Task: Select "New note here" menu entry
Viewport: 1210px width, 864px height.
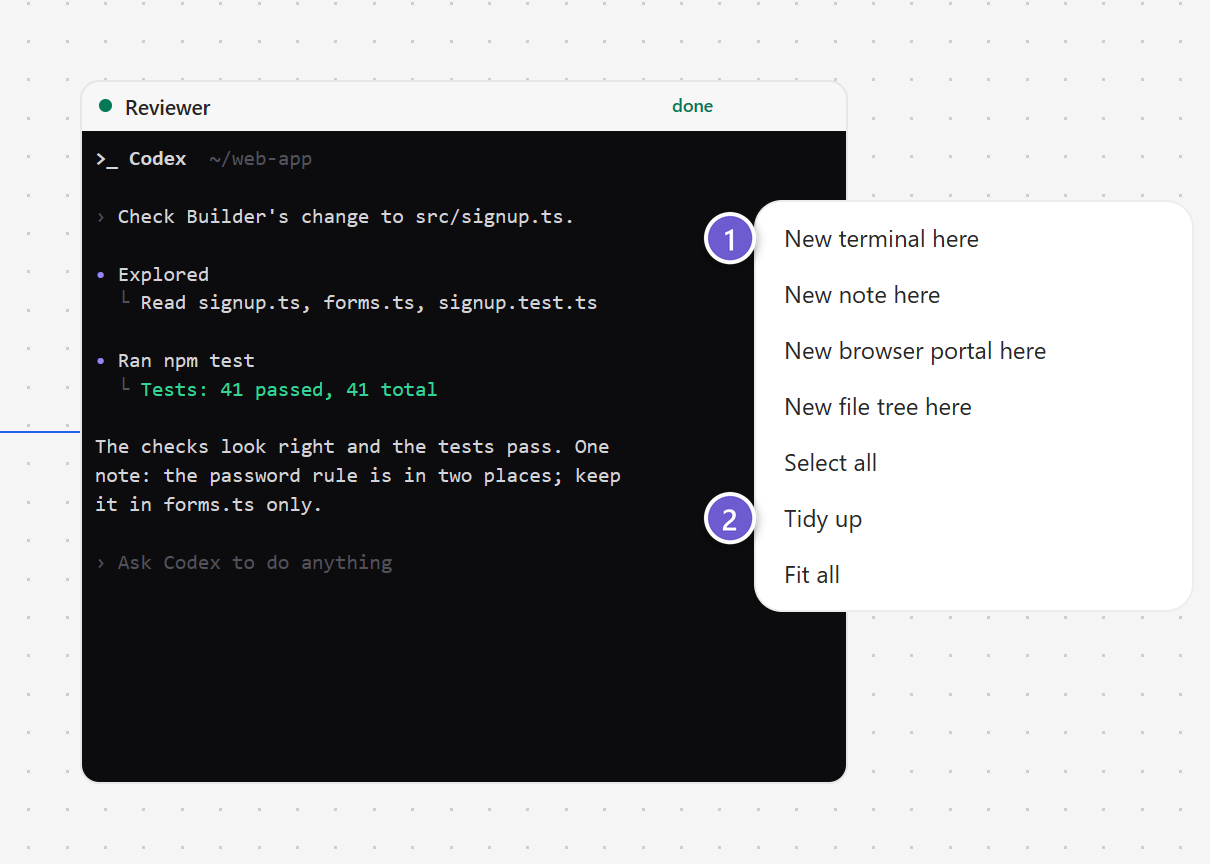Action: pos(973,295)
